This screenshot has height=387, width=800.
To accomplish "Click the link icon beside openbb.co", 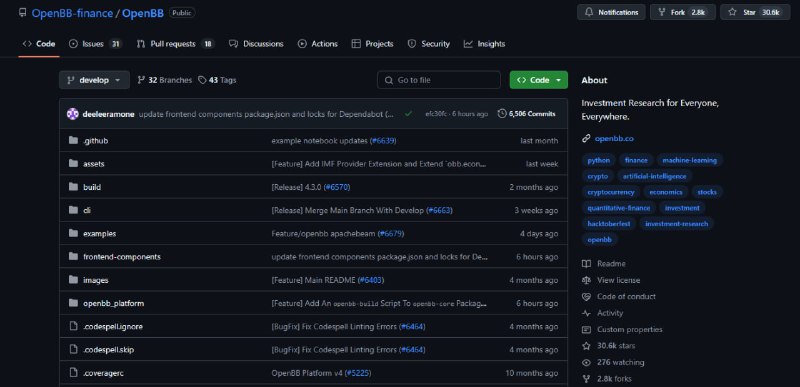I will coord(586,138).
